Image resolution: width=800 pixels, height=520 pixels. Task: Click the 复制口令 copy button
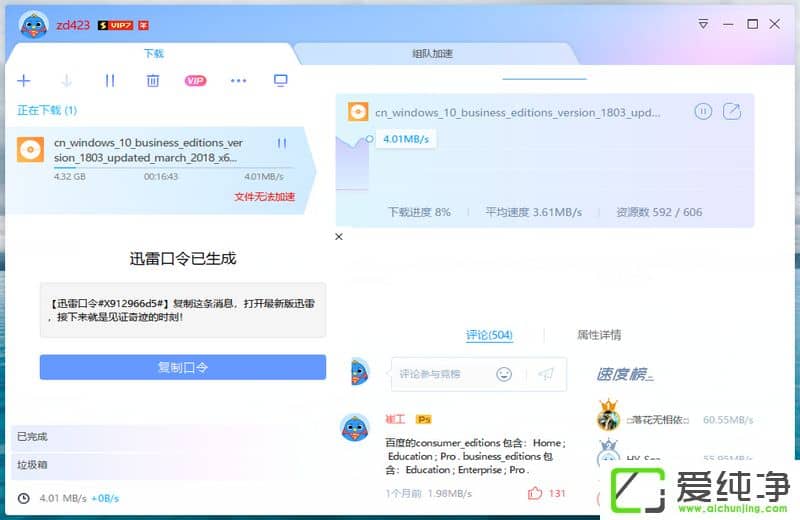(183, 367)
